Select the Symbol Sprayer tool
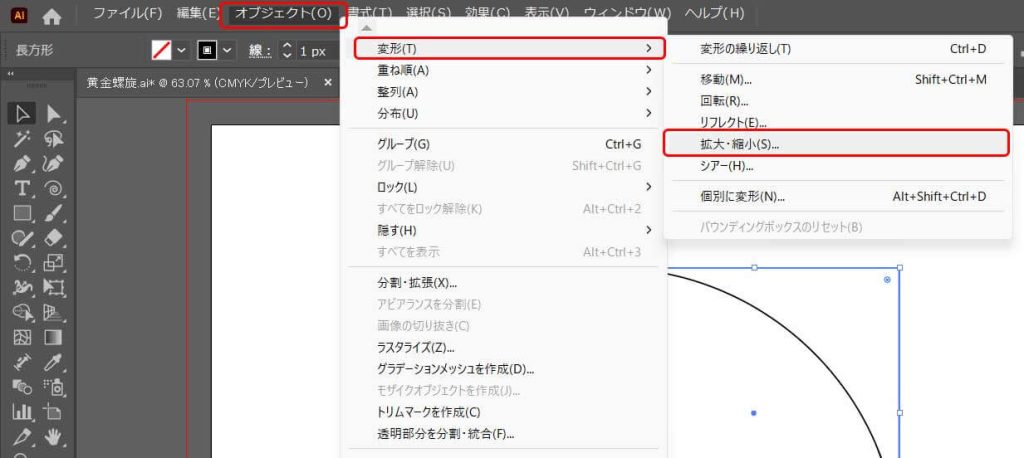The image size is (1024, 458). 54,387
